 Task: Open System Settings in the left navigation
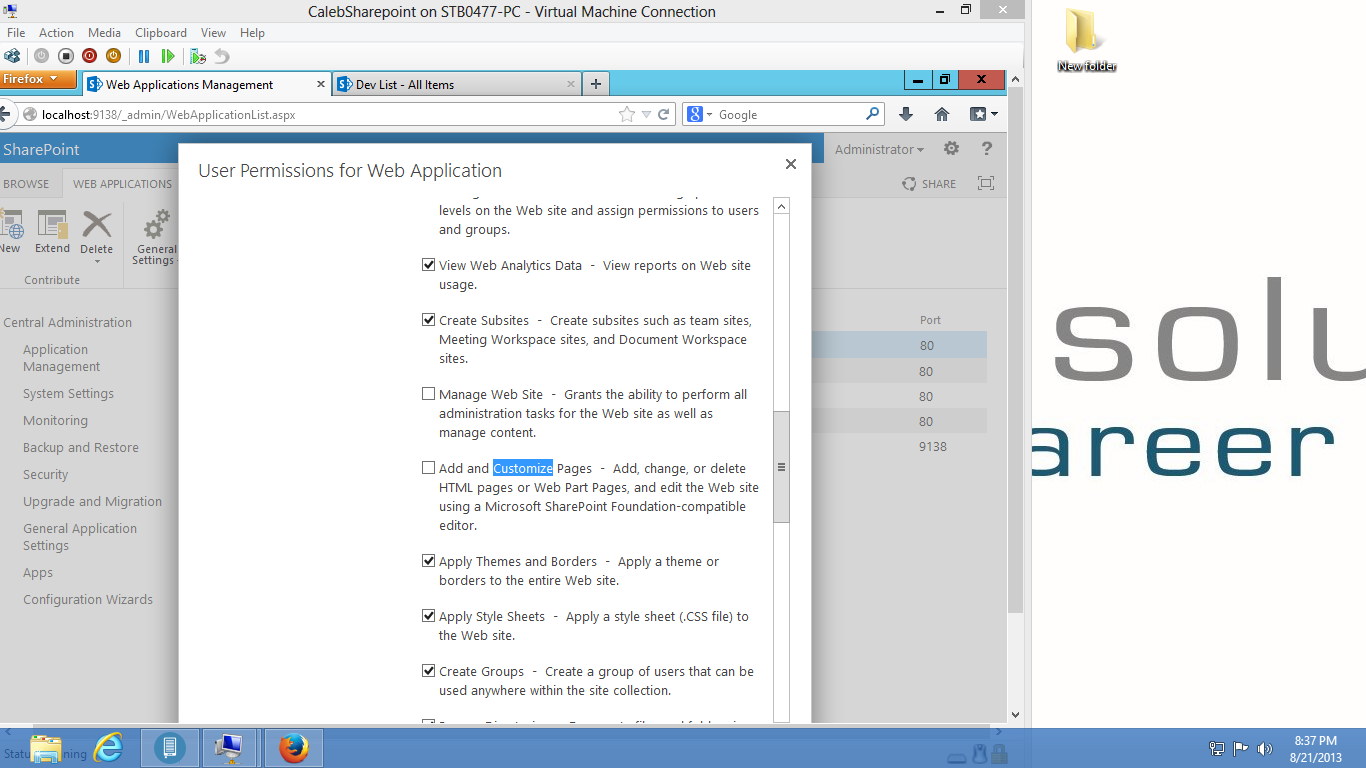coord(68,394)
